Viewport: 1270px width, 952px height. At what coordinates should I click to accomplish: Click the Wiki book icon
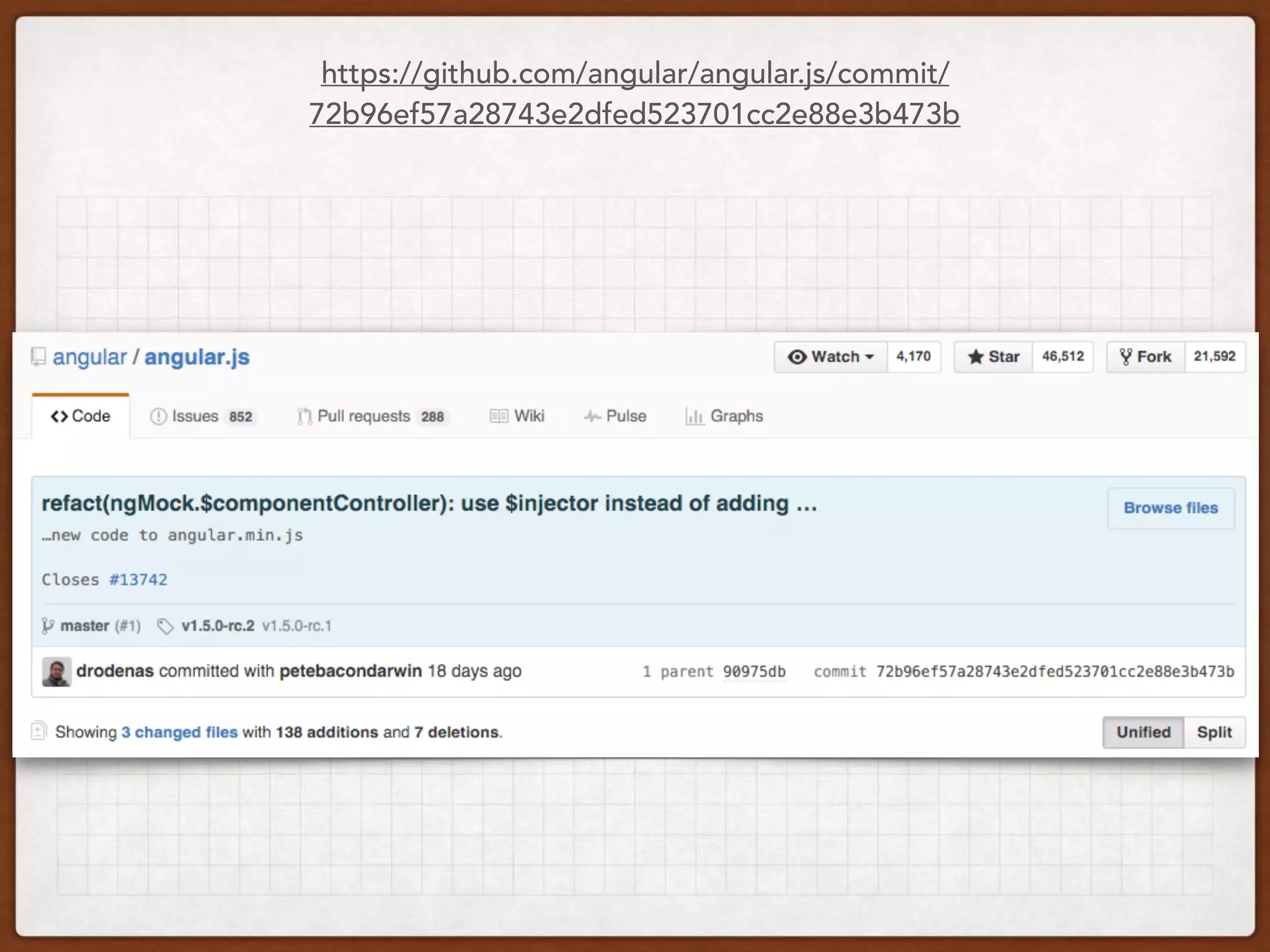coord(499,416)
